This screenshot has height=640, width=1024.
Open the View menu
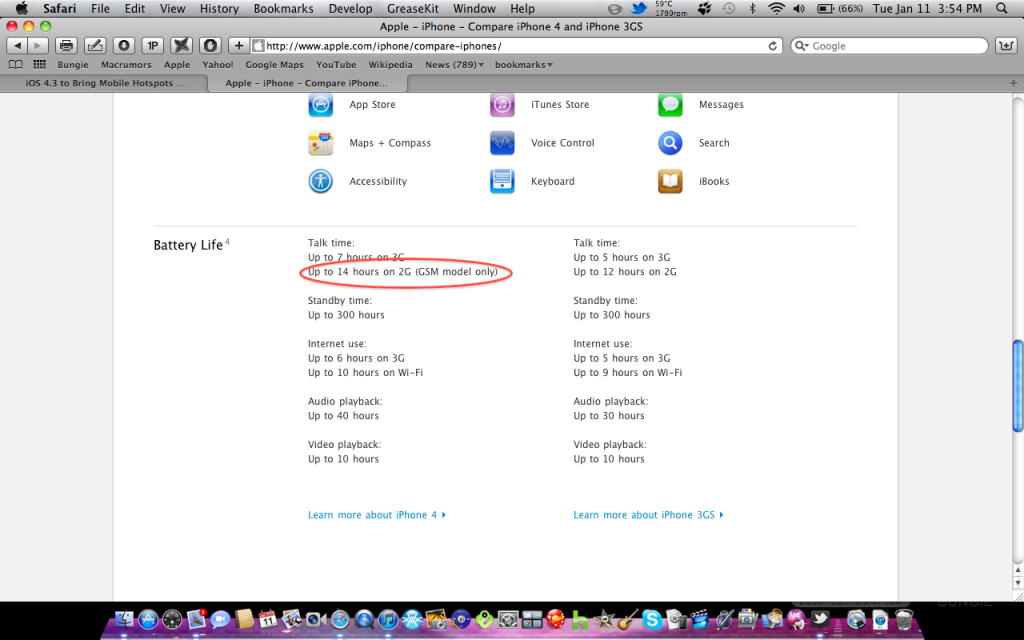pos(172,8)
